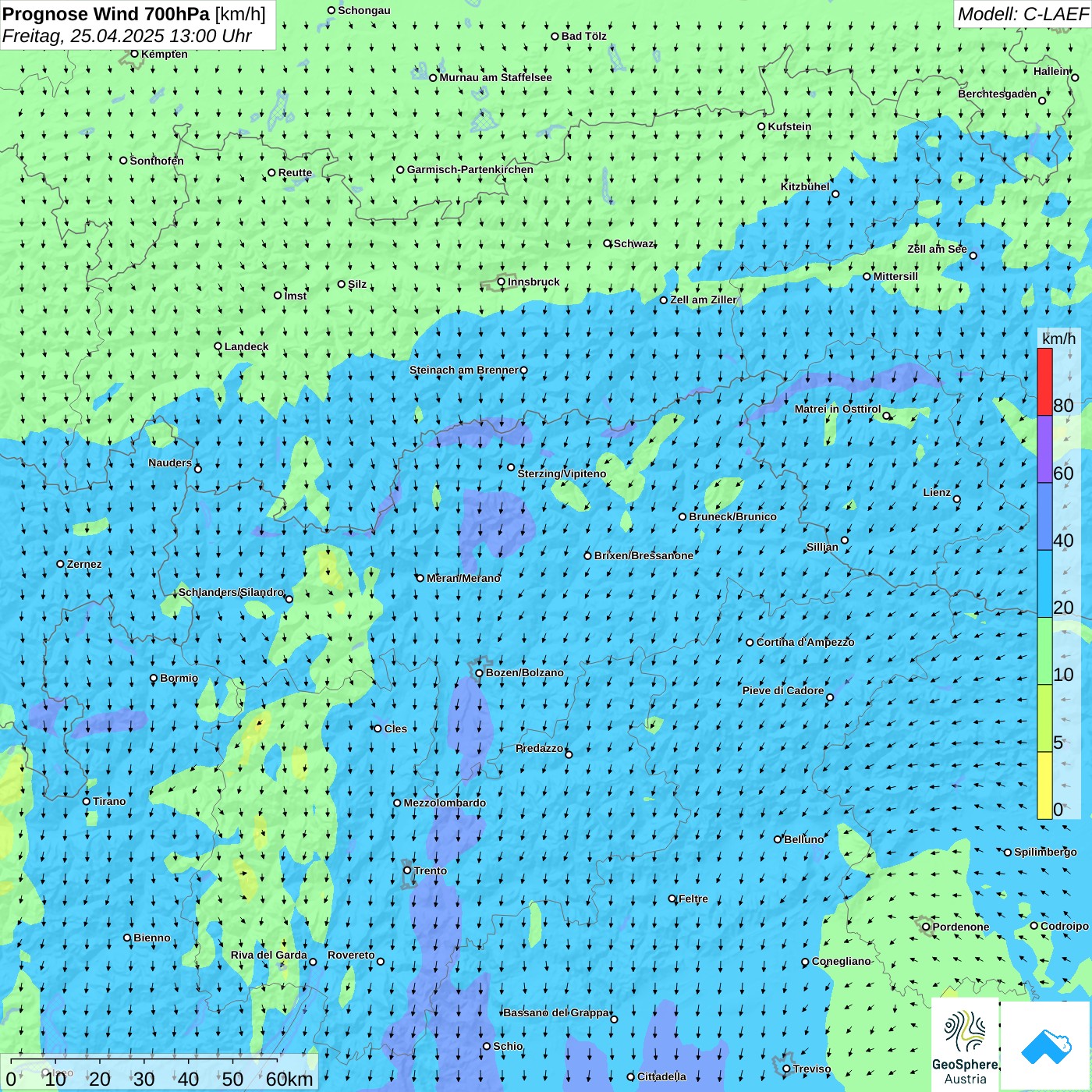Click the map title 'Prognose Wind 700hPa'
This screenshot has width=1092, height=1092.
tap(106, 14)
